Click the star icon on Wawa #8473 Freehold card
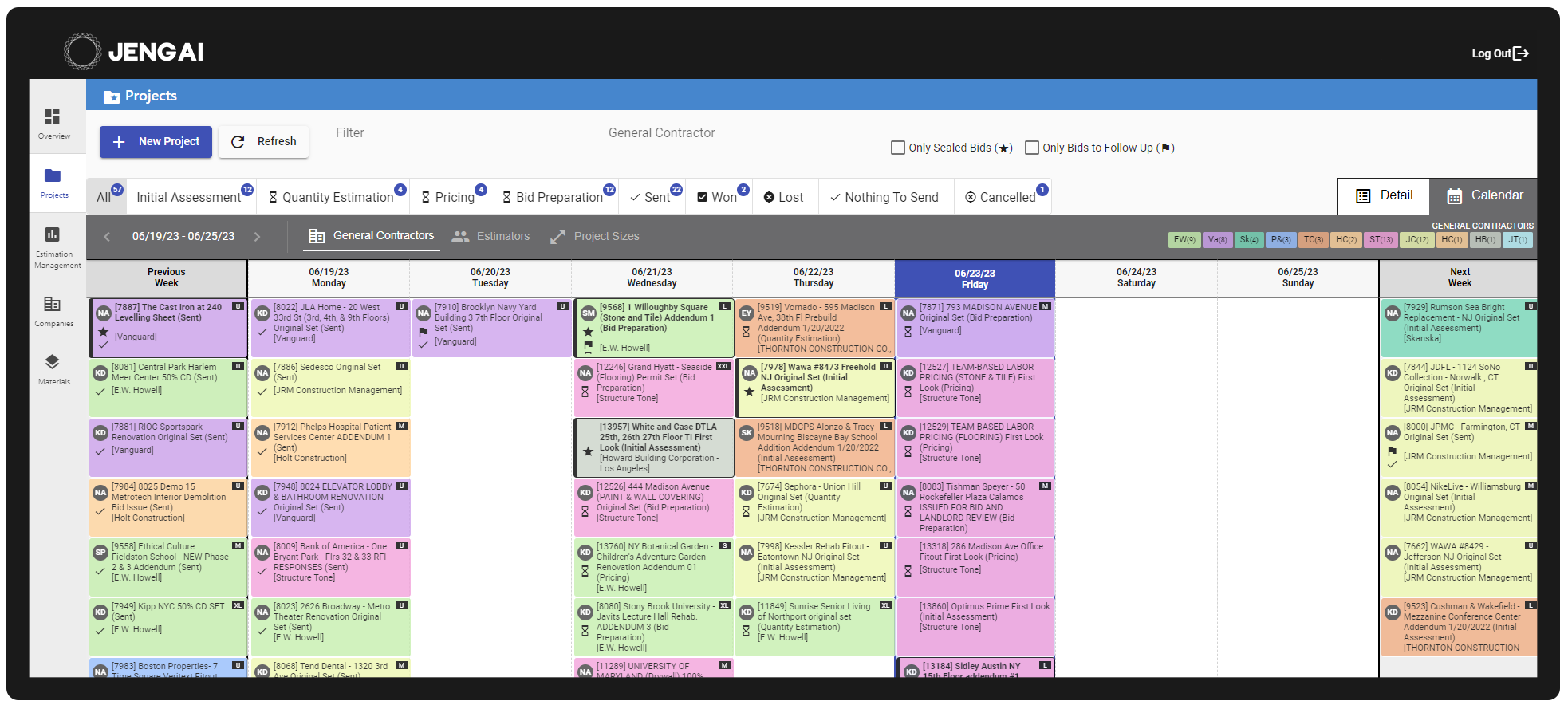The height and width of the screenshot is (705, 1568). 749,392
